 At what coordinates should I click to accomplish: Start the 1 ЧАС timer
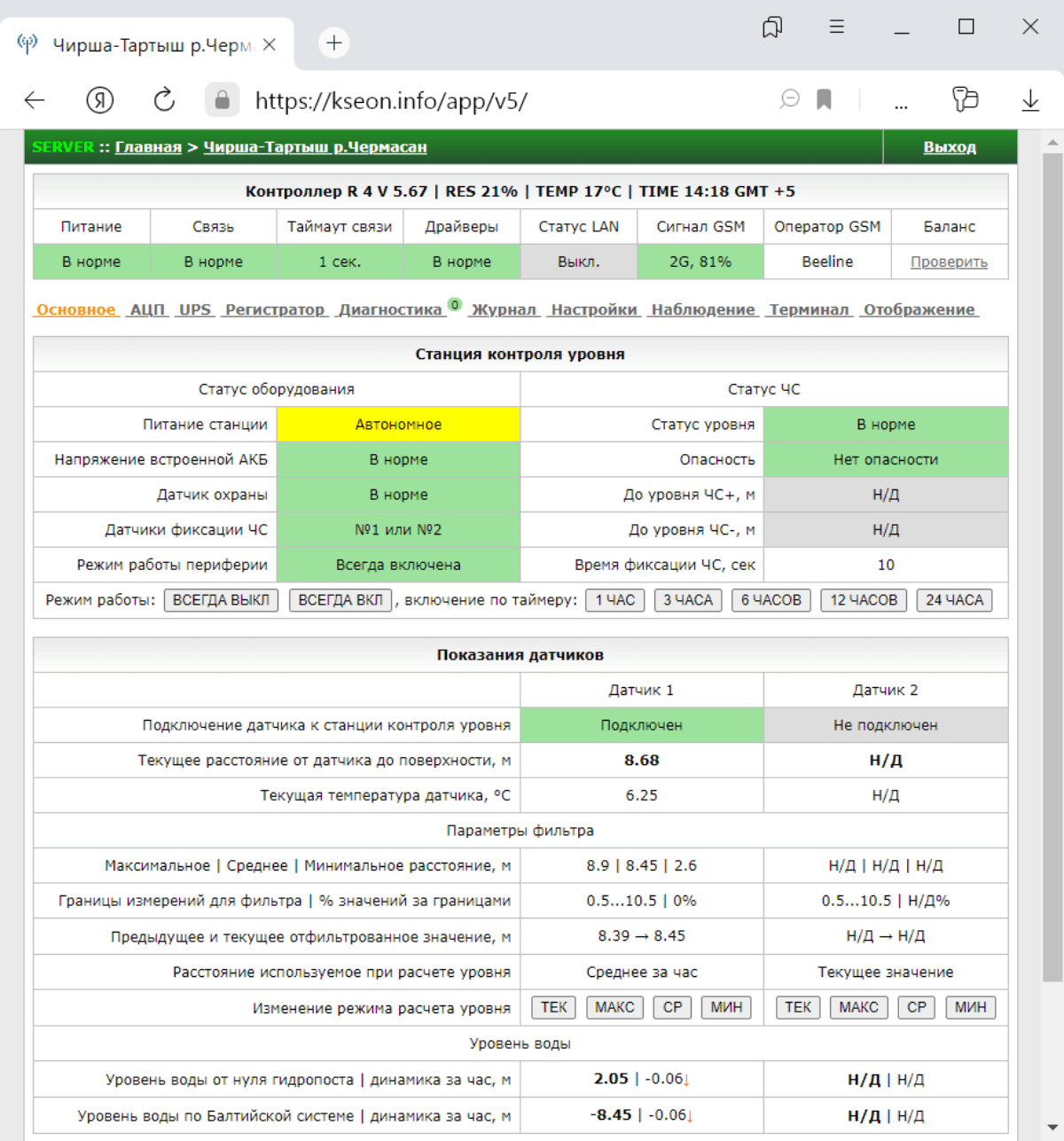coord(615,600)
